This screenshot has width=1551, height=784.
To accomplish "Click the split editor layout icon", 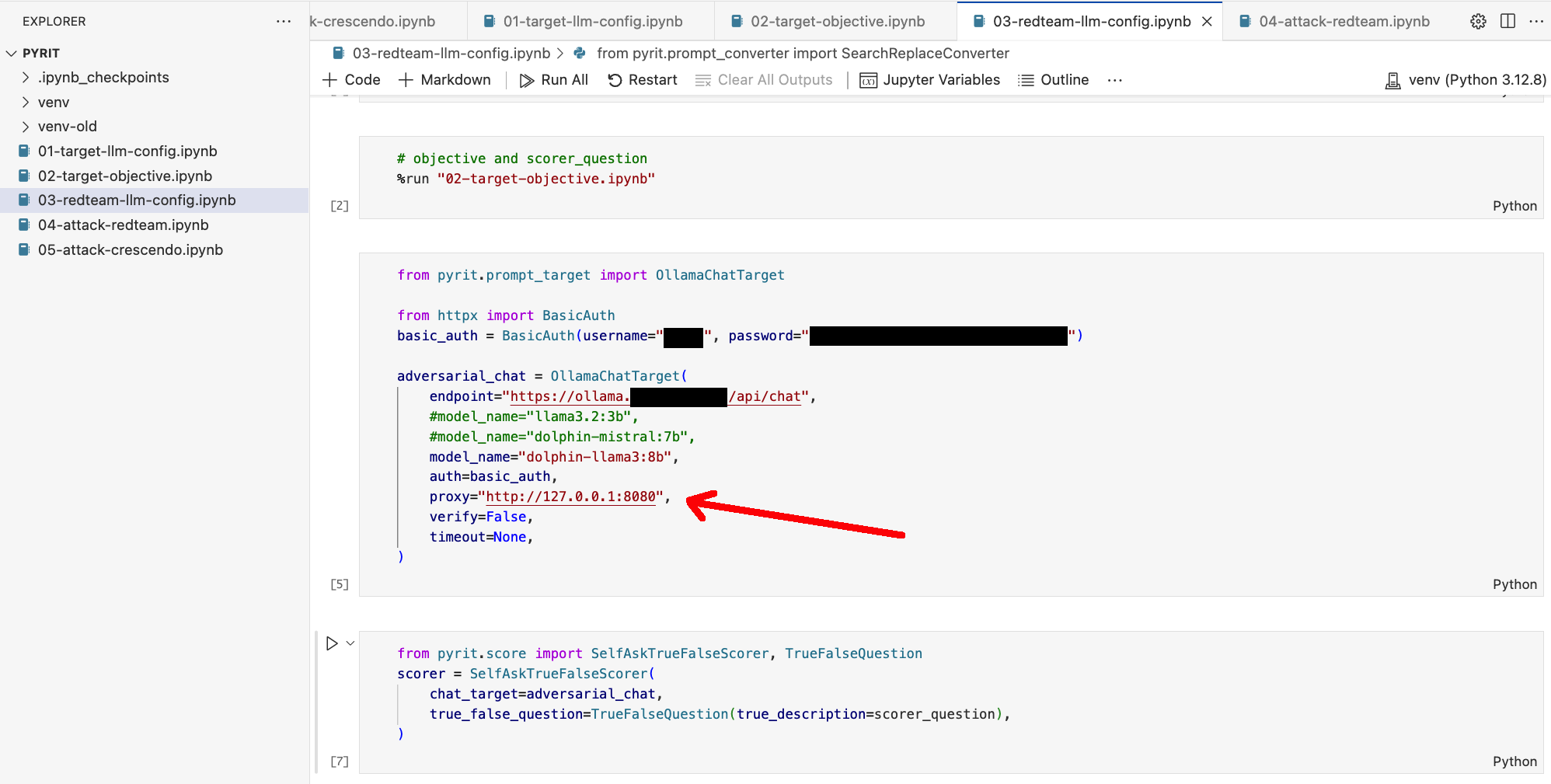I will pyautogui.click(x=1507, y=21).
